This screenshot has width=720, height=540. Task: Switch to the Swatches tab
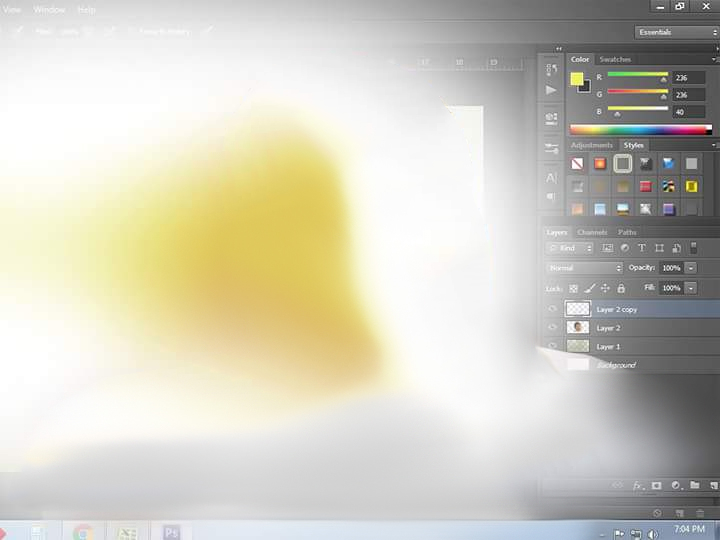click(x=615, y=59)
